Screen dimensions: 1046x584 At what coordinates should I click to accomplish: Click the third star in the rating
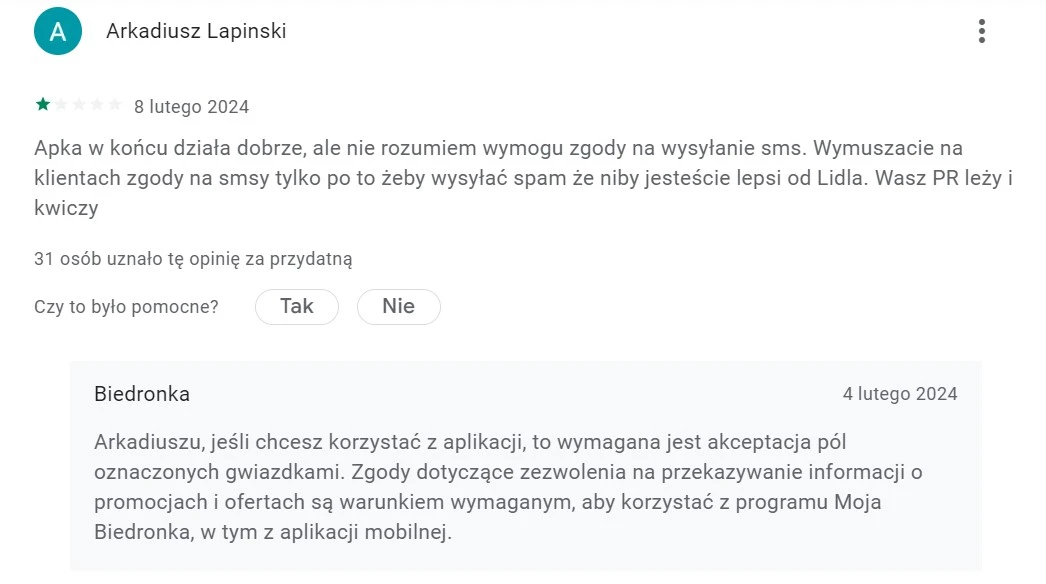coord(79,105)
